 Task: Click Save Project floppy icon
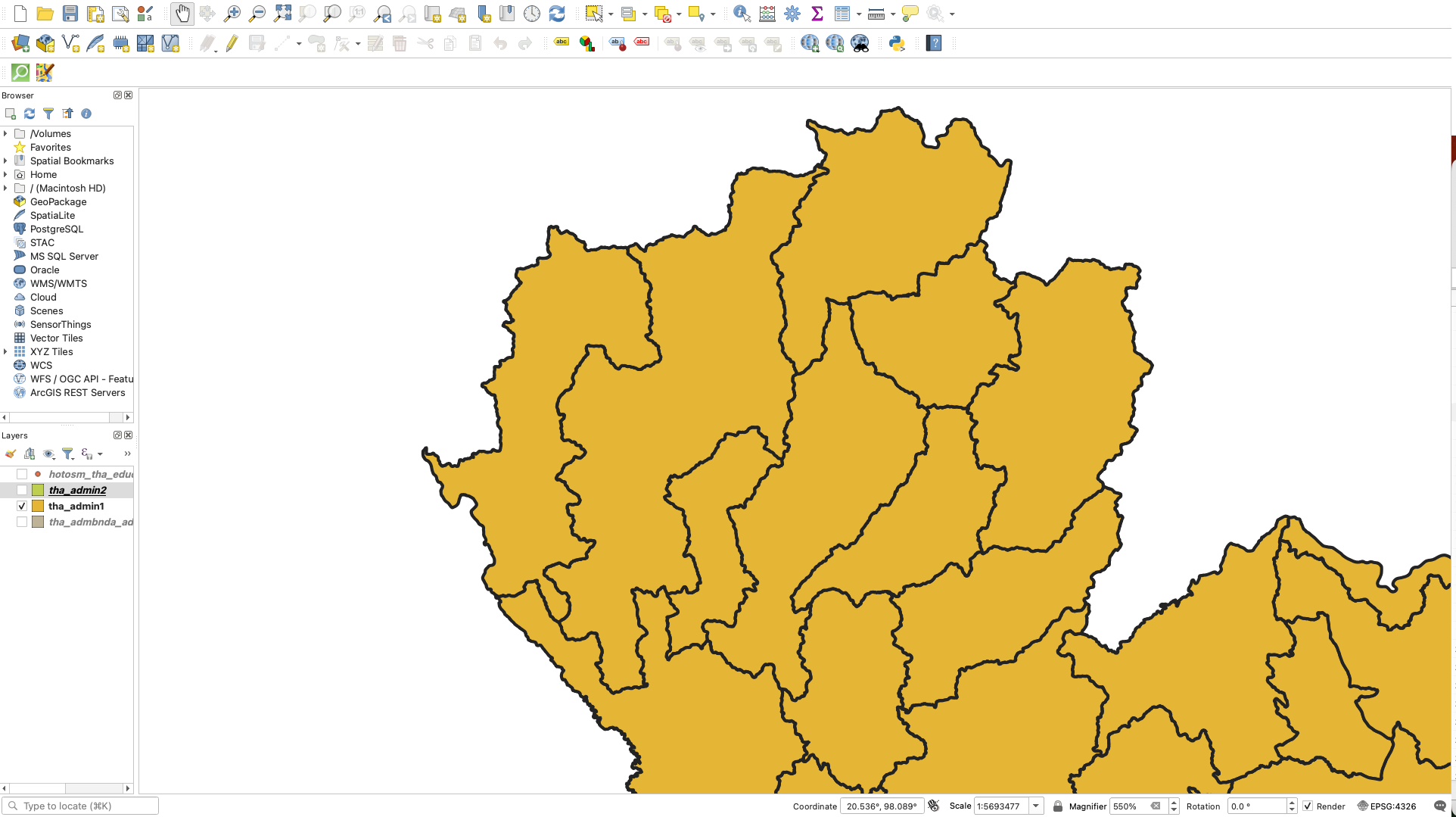click(70, 14)
